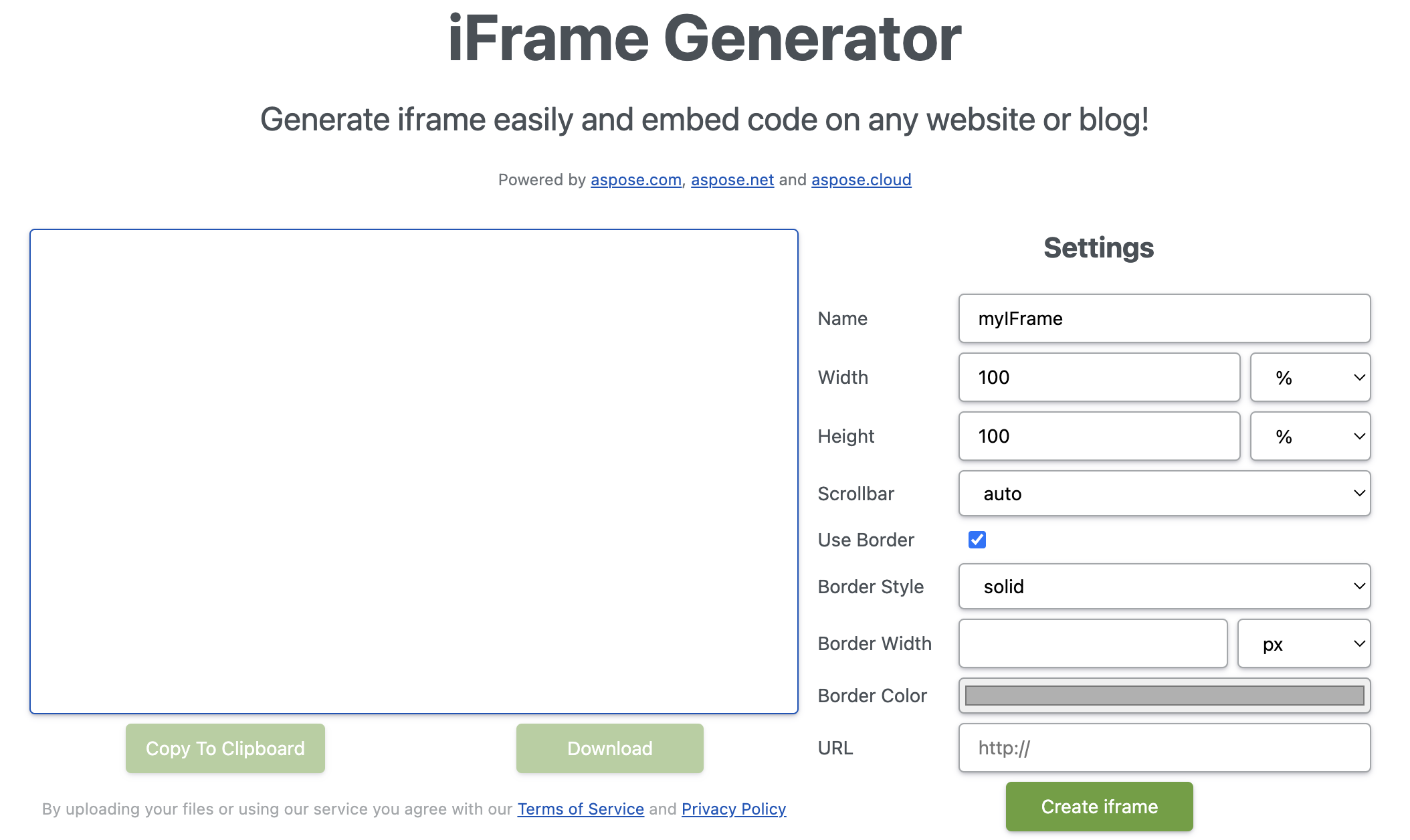Click the Copy To Clipboard button
The height and width of the screenshot is (840, 1410).
(225, 748)
